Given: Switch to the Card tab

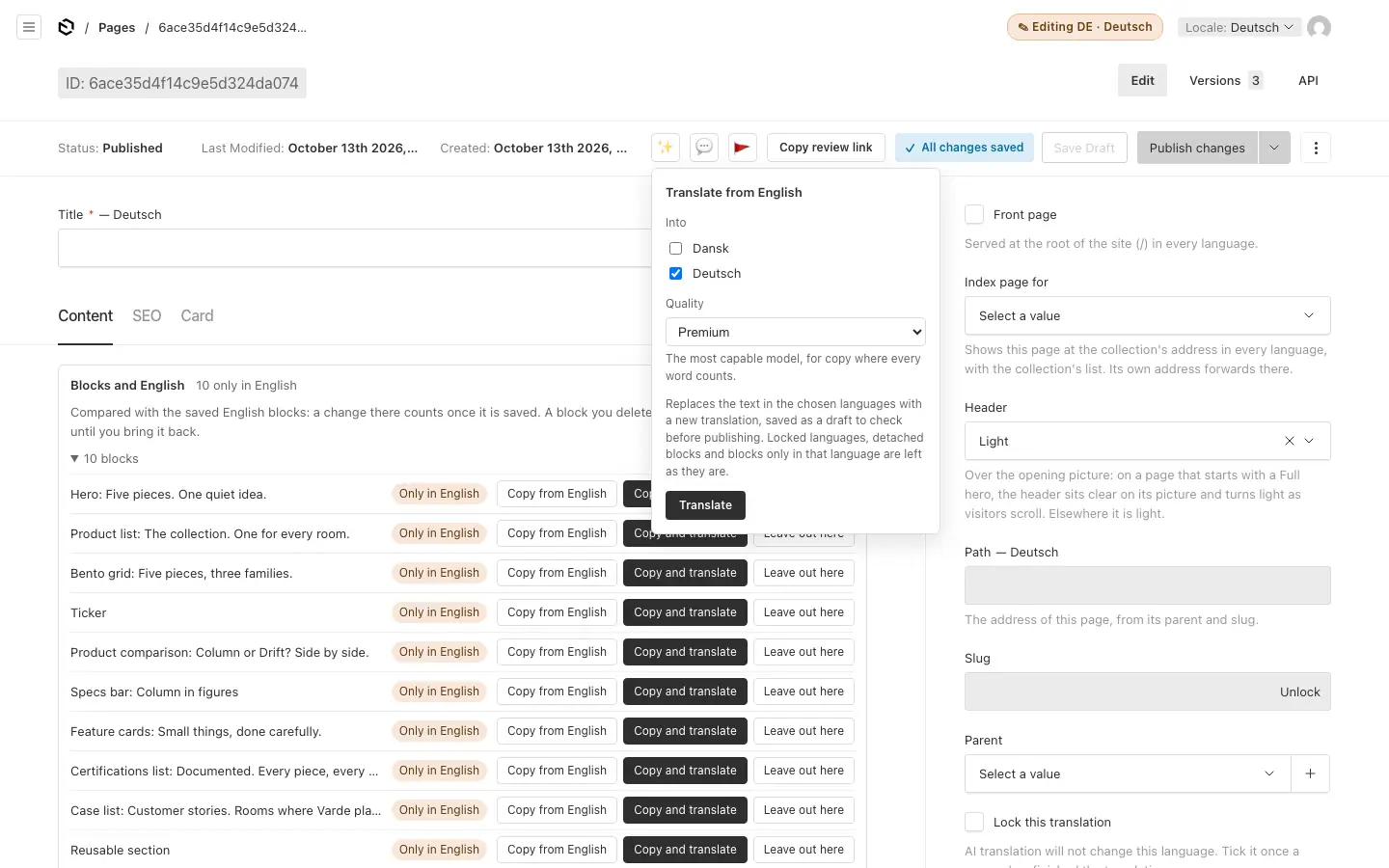Looking at the screenshot, I should pos(197,315).
